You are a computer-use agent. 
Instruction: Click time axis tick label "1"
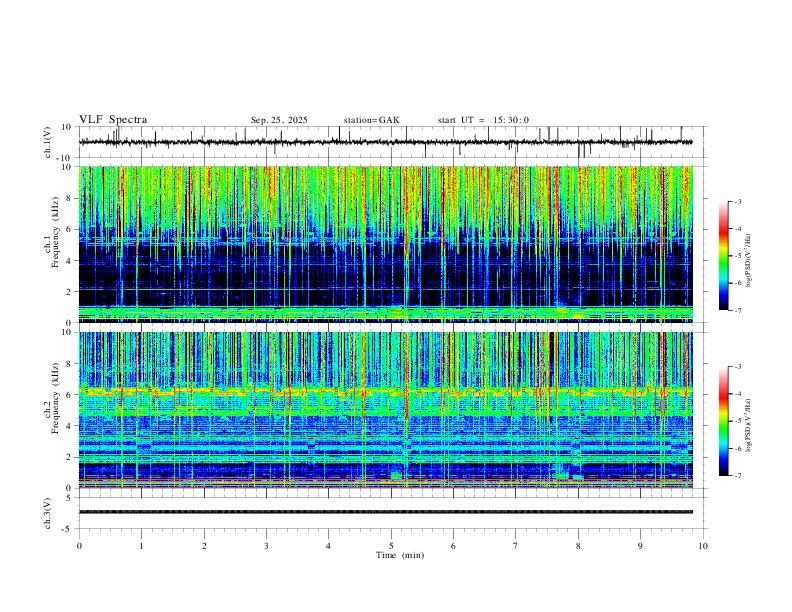click(x=141, y=546)
